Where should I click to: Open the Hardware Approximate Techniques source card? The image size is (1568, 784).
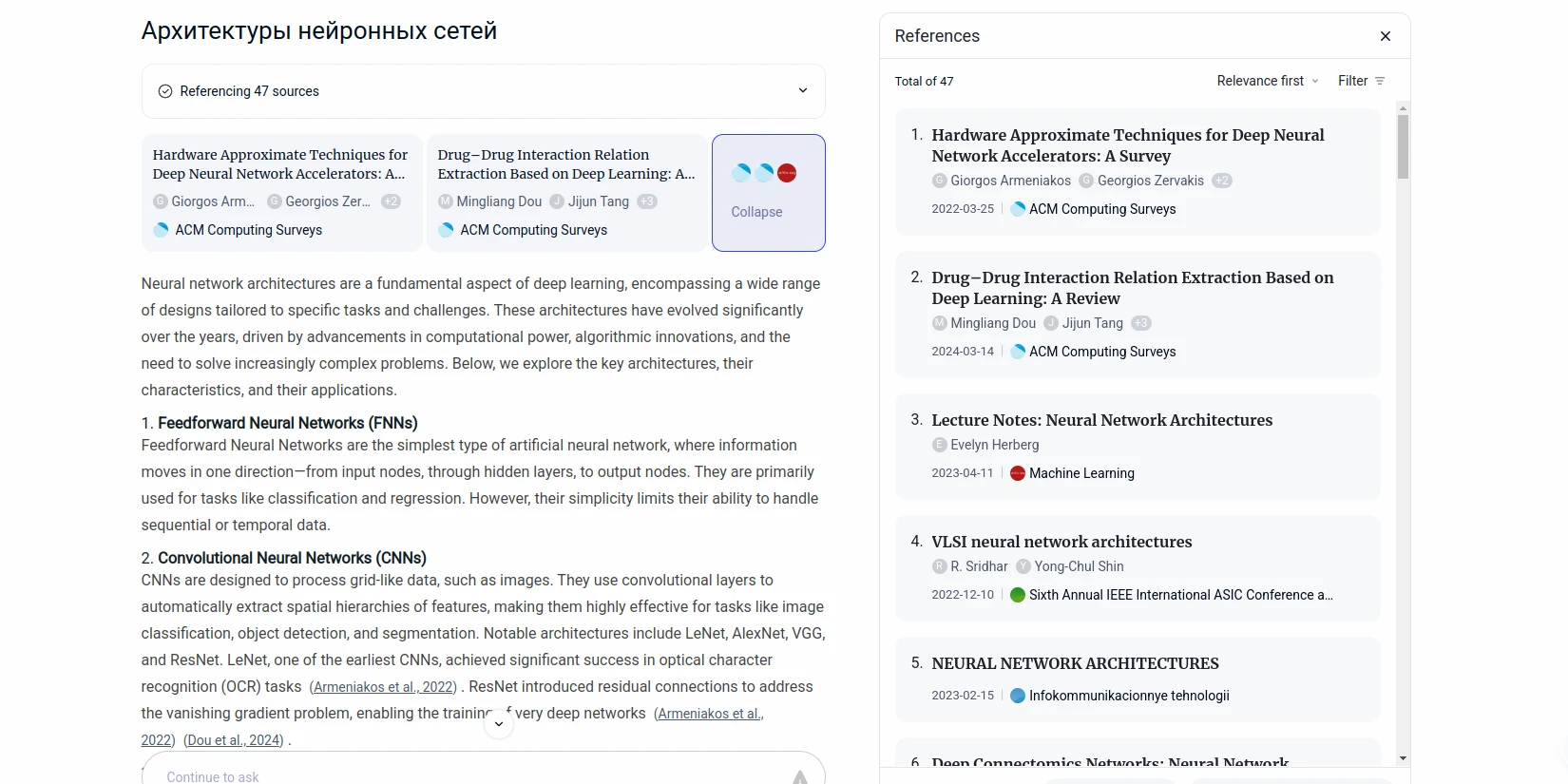pos(281,193)
